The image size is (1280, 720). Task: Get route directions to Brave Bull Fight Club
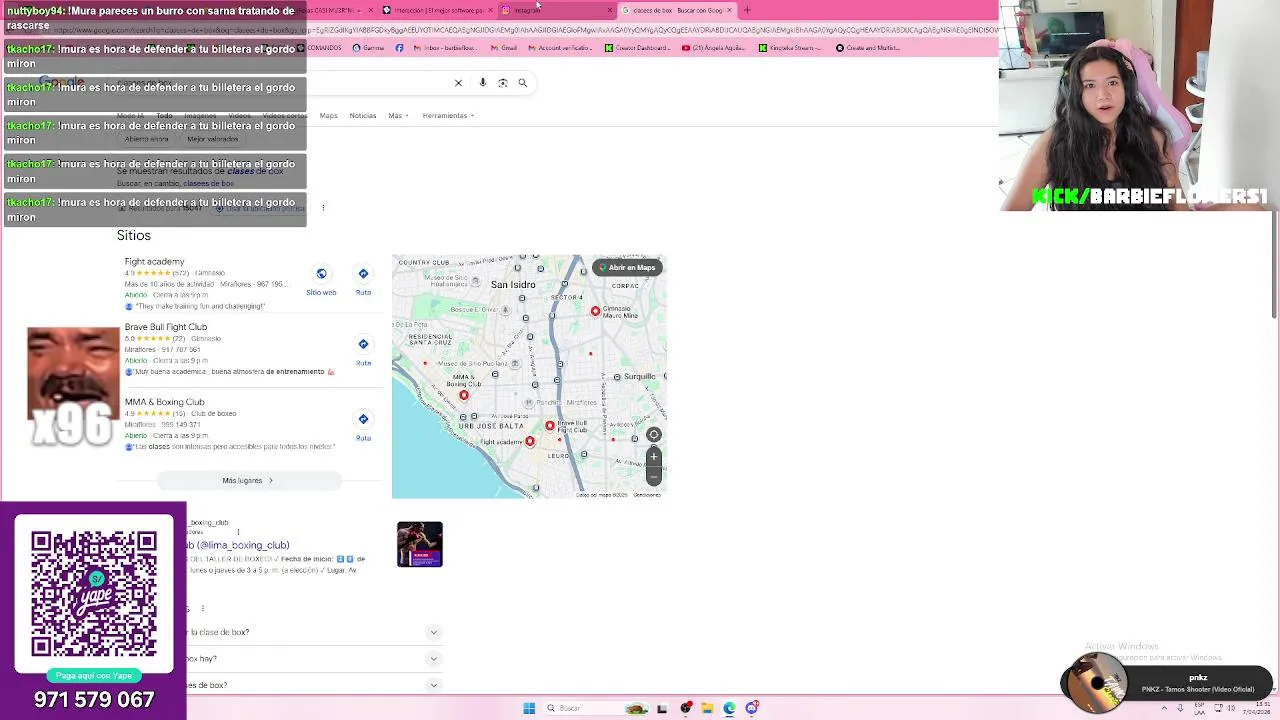(363, 344)
